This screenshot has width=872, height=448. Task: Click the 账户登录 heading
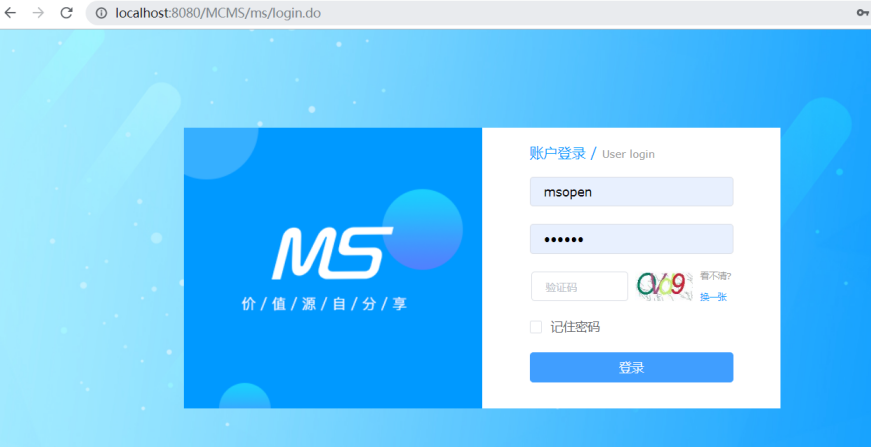558,153
